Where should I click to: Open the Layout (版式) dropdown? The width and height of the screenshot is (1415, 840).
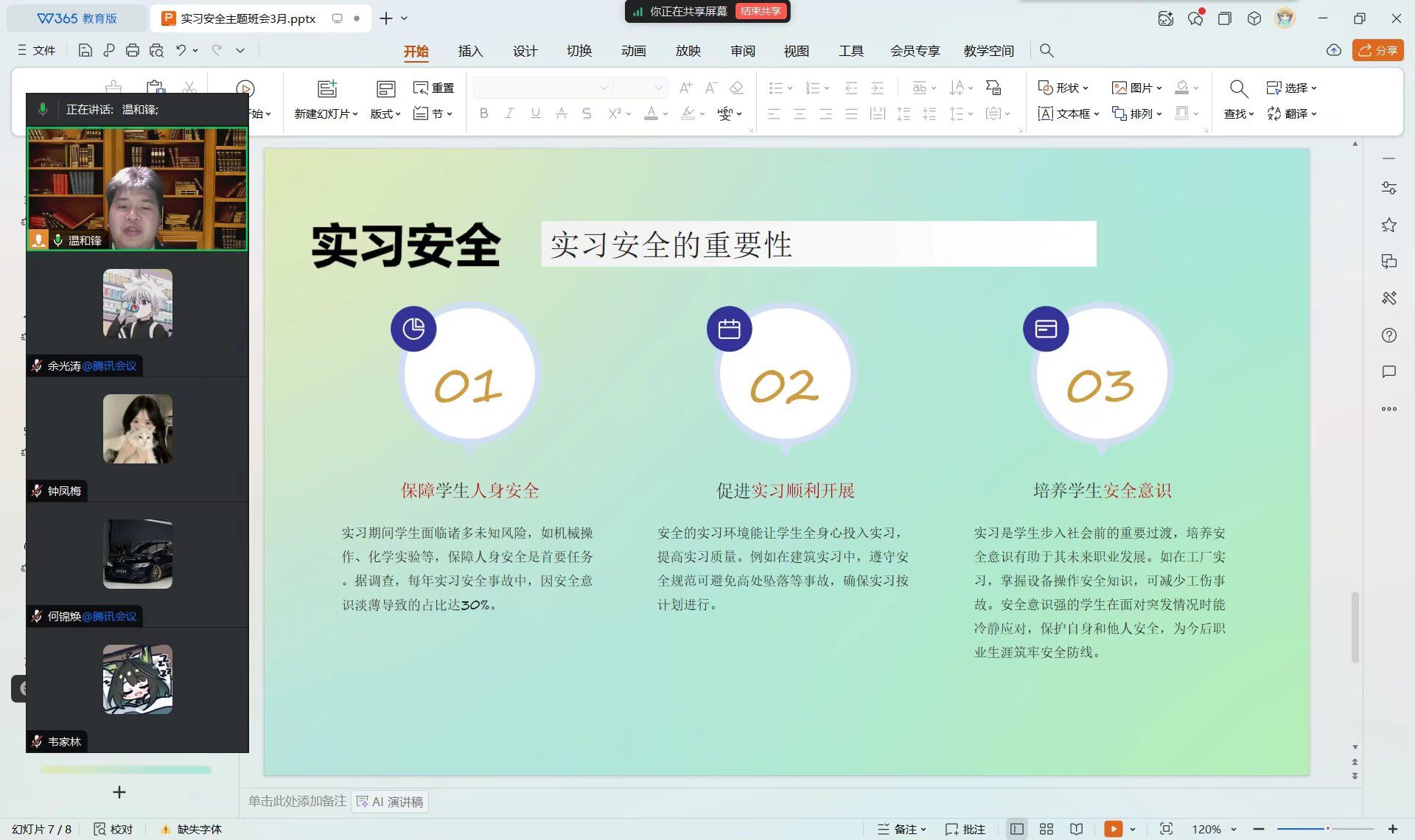click(385, 113)
